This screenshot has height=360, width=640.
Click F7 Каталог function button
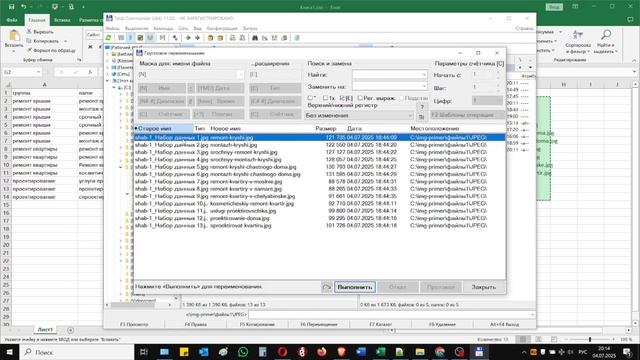point(380,324)
